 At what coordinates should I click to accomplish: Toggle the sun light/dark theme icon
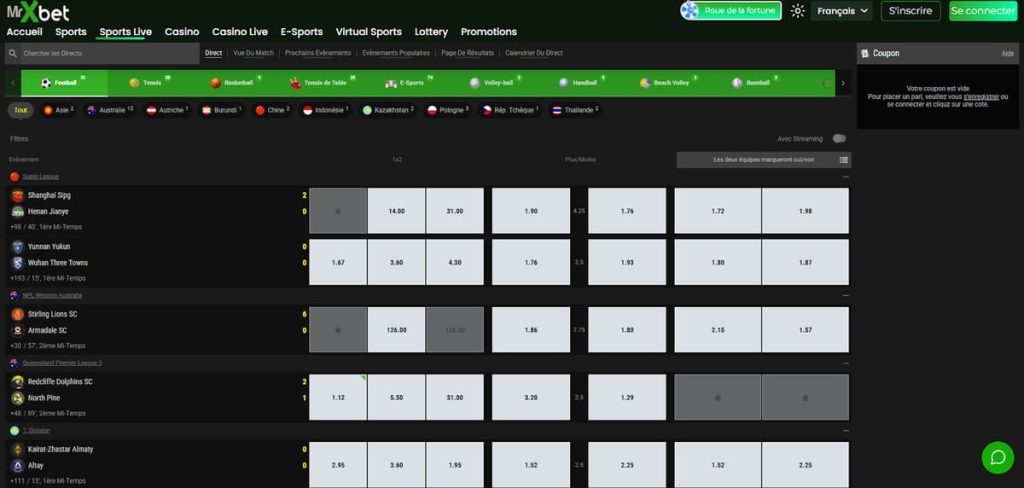tap(797, 11)
